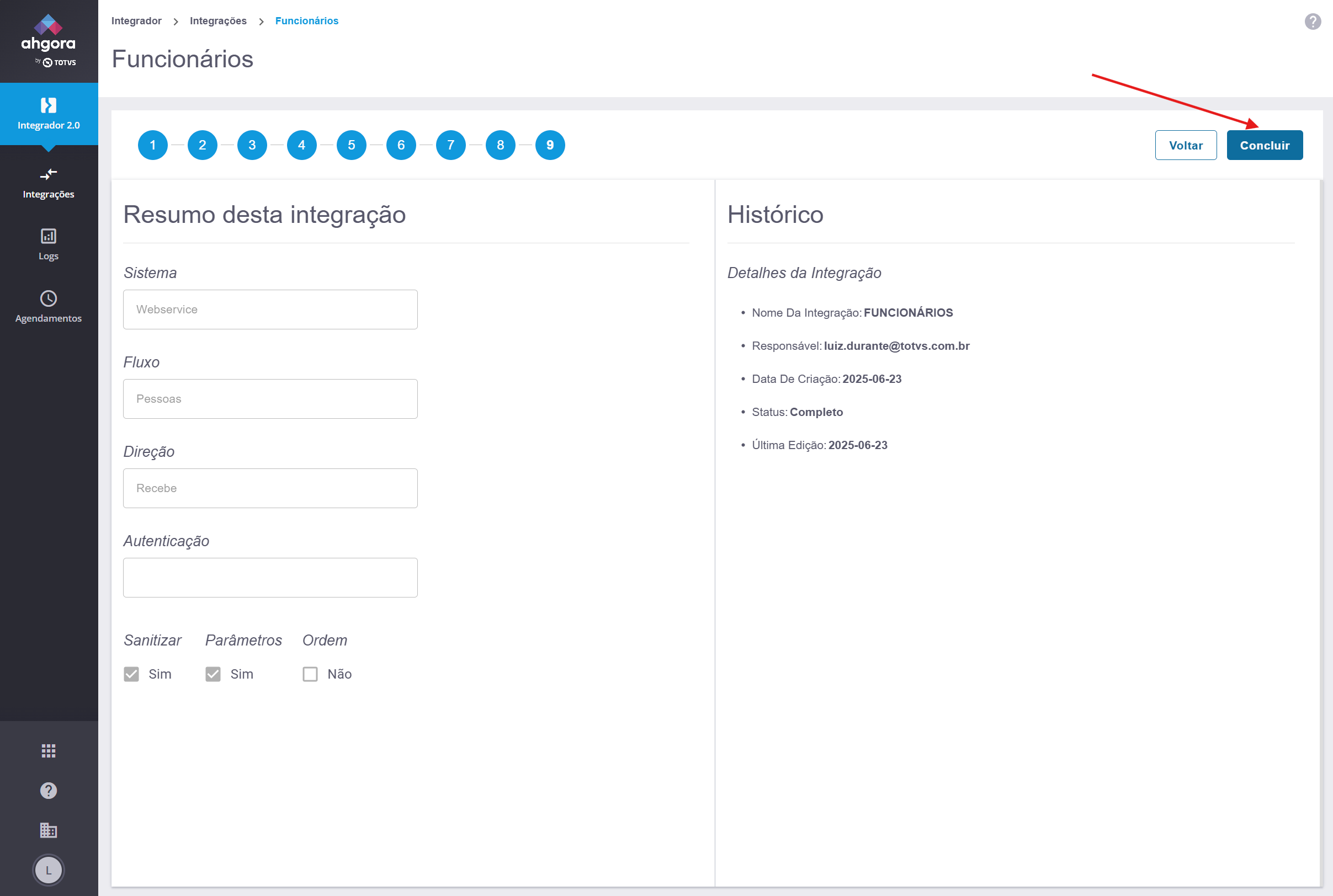Toggle the Sanitizar Sim checkbox
The width and height of the screenshot is (1333, 896).
tap(131, 674)
